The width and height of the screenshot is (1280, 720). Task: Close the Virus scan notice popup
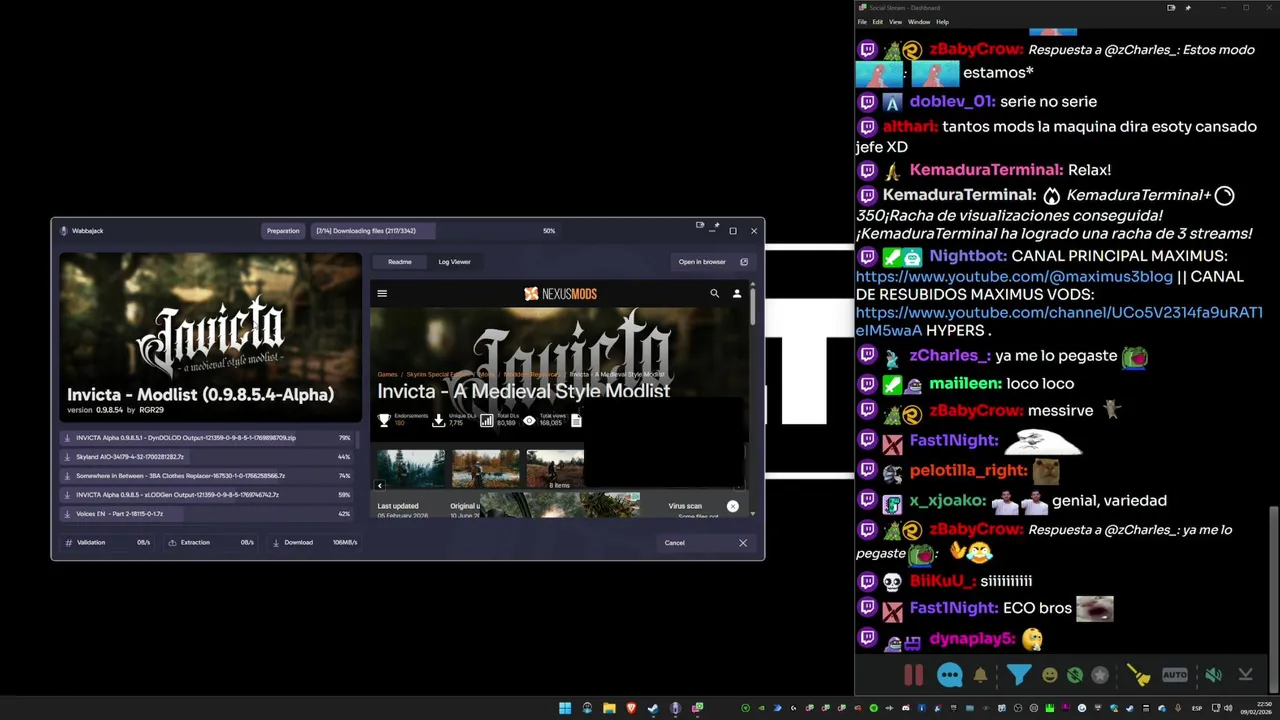coord(733,506)
